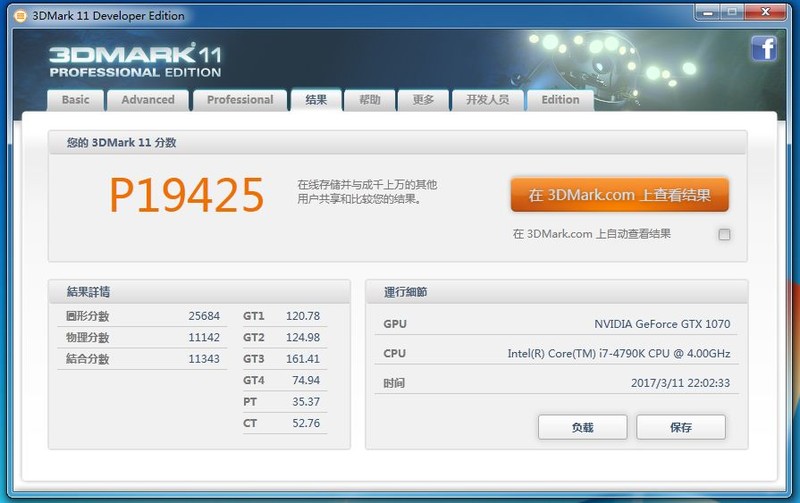
Task: Click GT1 result 120.78
Action: (303, 316)
